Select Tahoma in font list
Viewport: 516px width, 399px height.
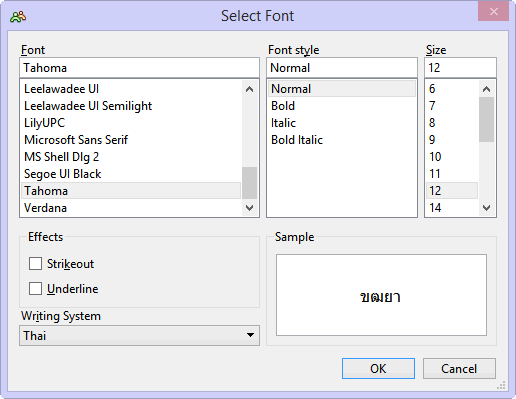pos(131,191)
